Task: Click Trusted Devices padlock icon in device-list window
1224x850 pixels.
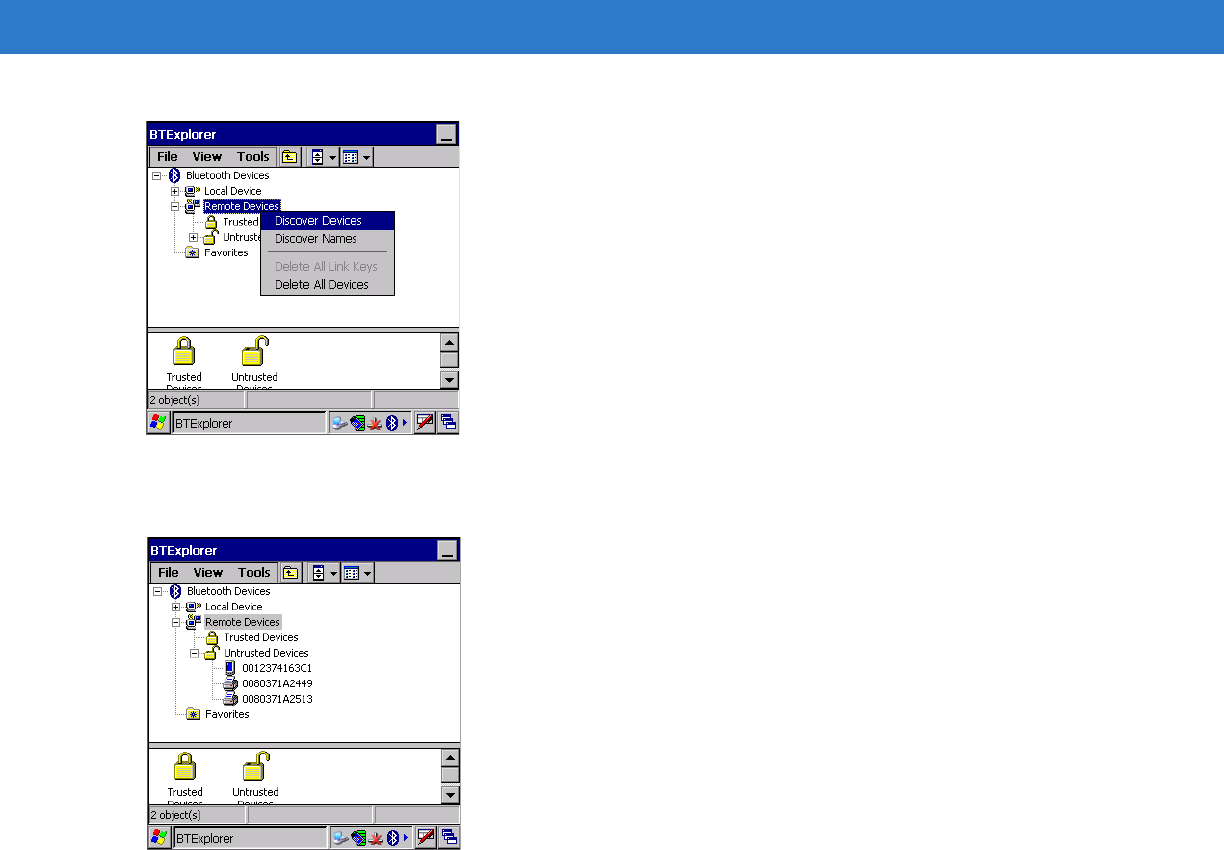Action: (x=185, y=767)
